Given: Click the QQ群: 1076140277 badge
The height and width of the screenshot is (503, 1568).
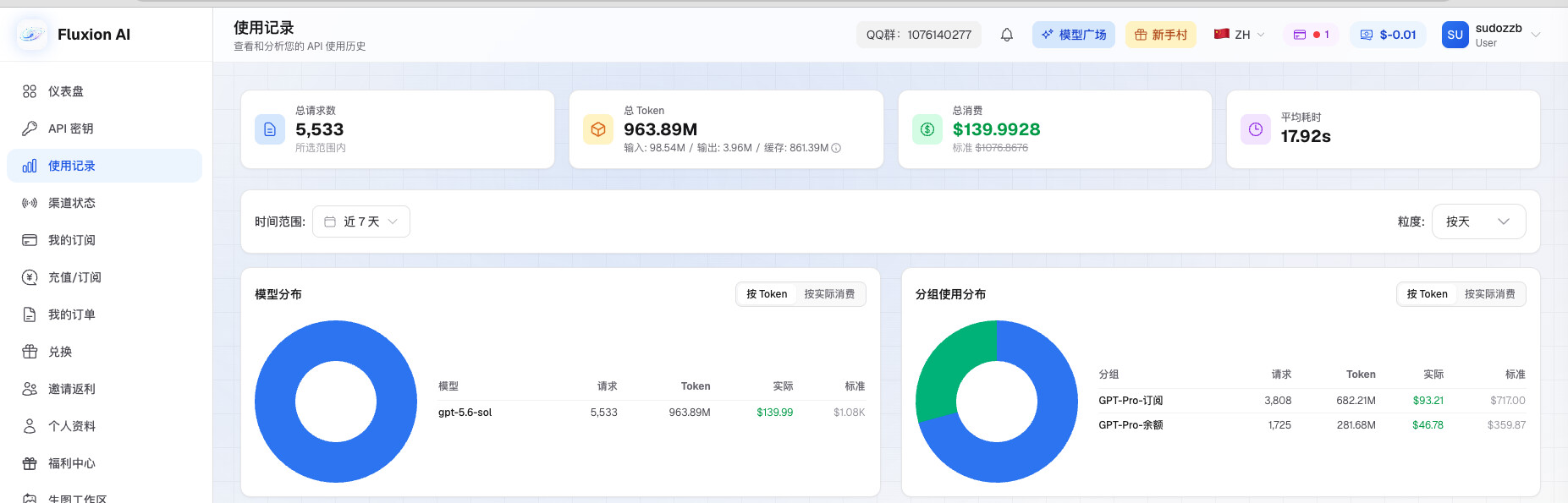Looking at the screenshot, I should (x=919, y=35).
